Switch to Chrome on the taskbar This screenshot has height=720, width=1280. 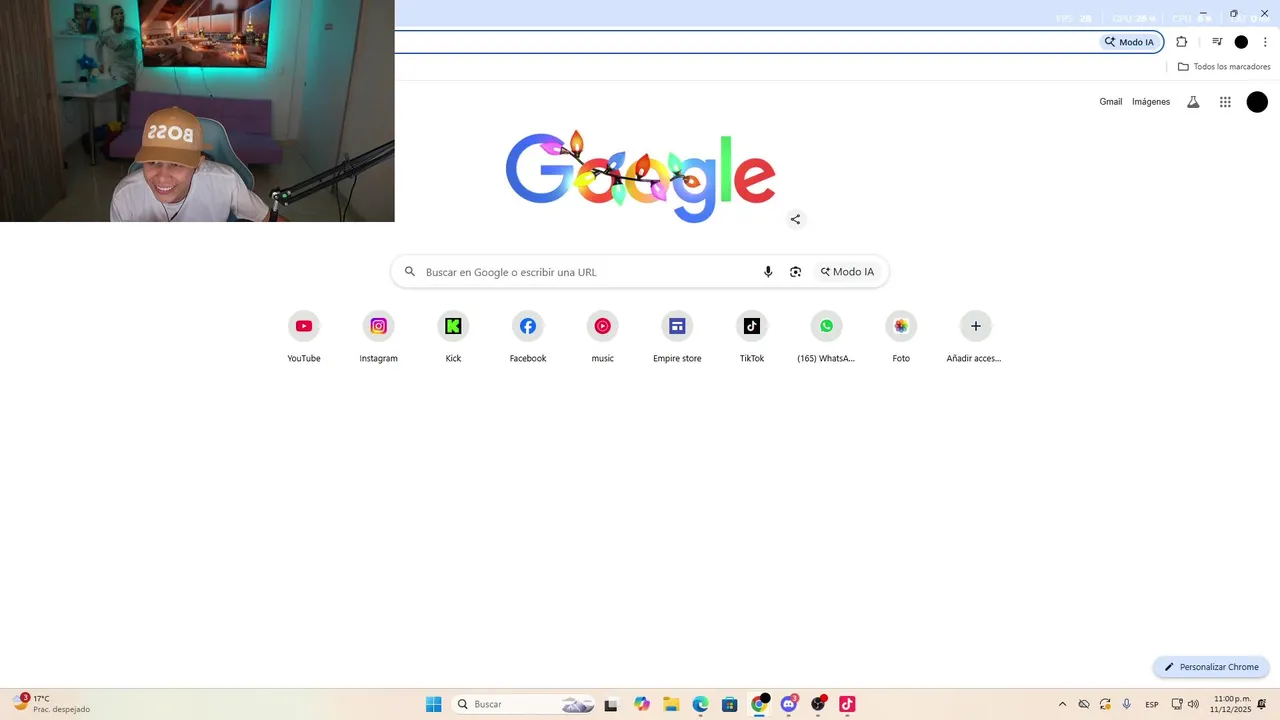pos(759,704)
